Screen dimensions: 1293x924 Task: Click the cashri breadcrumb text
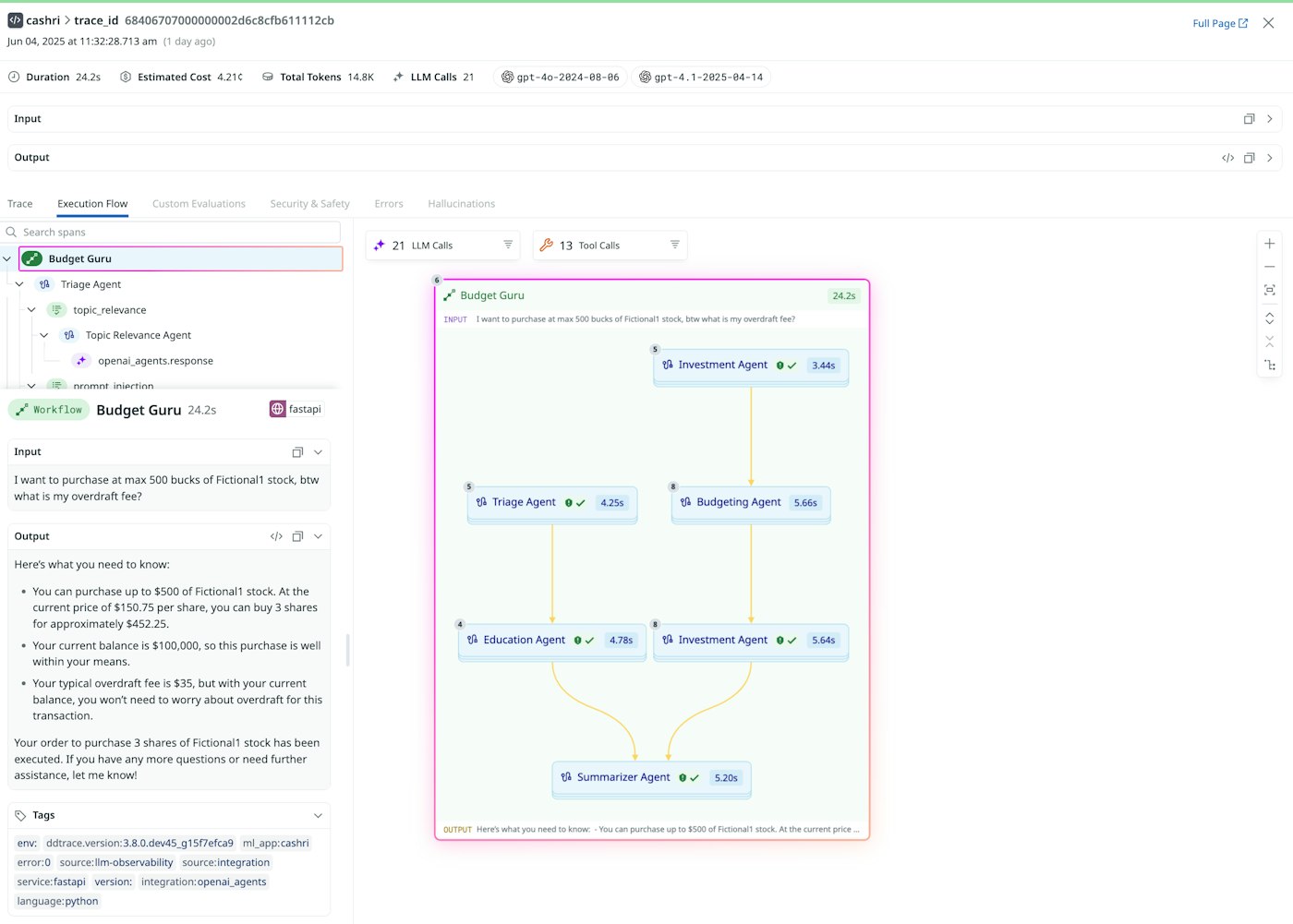point(43,20)
